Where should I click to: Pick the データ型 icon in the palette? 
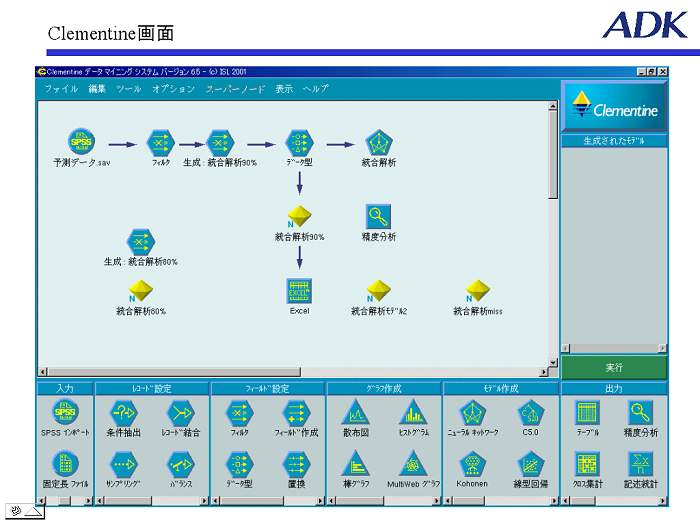point(240,465)
